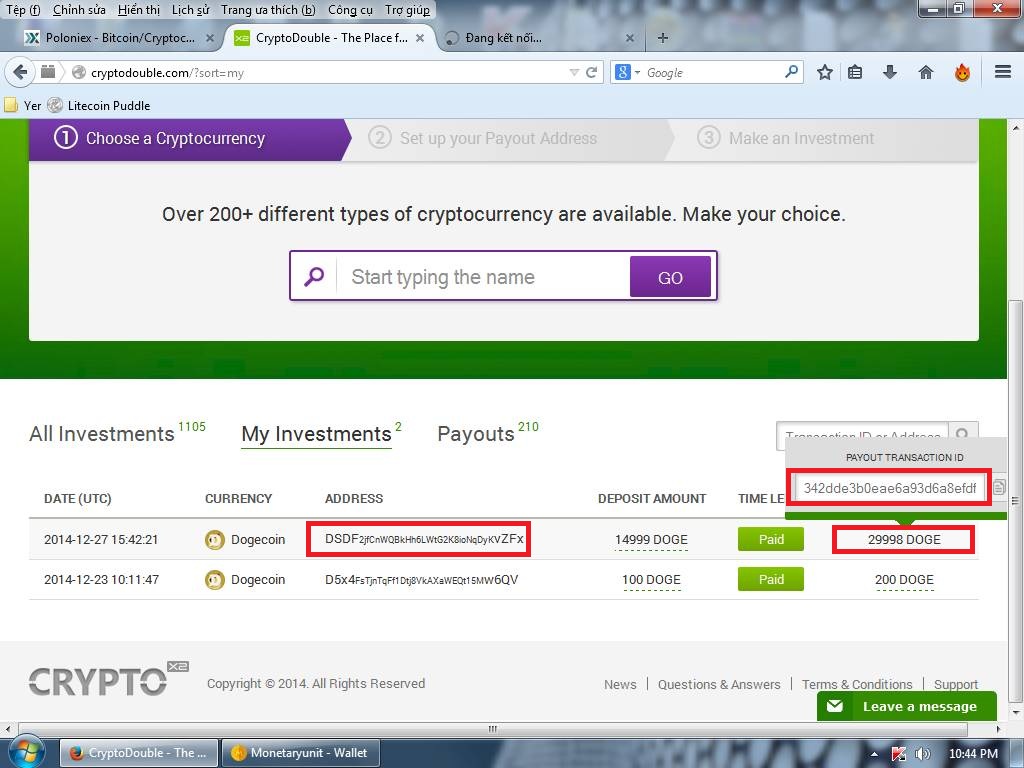Open Questions & Answers footer link
The height and width of the screenshot is (768, 1024).
[x=719, y=684]
